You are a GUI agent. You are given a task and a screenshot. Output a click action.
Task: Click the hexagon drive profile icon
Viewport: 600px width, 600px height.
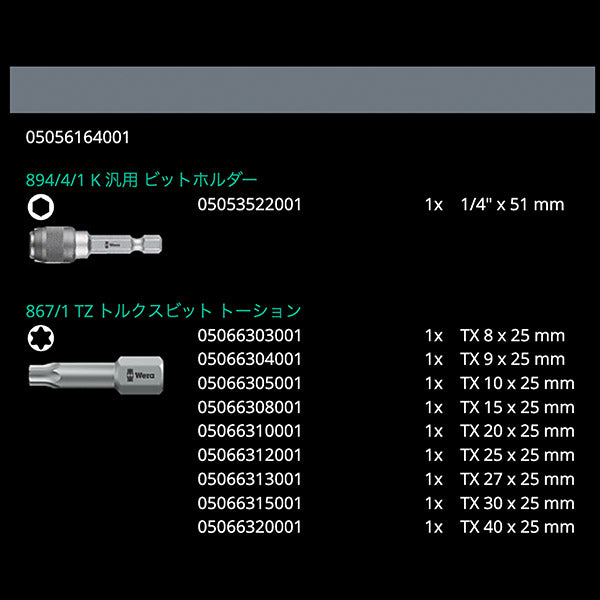[41, 207]
